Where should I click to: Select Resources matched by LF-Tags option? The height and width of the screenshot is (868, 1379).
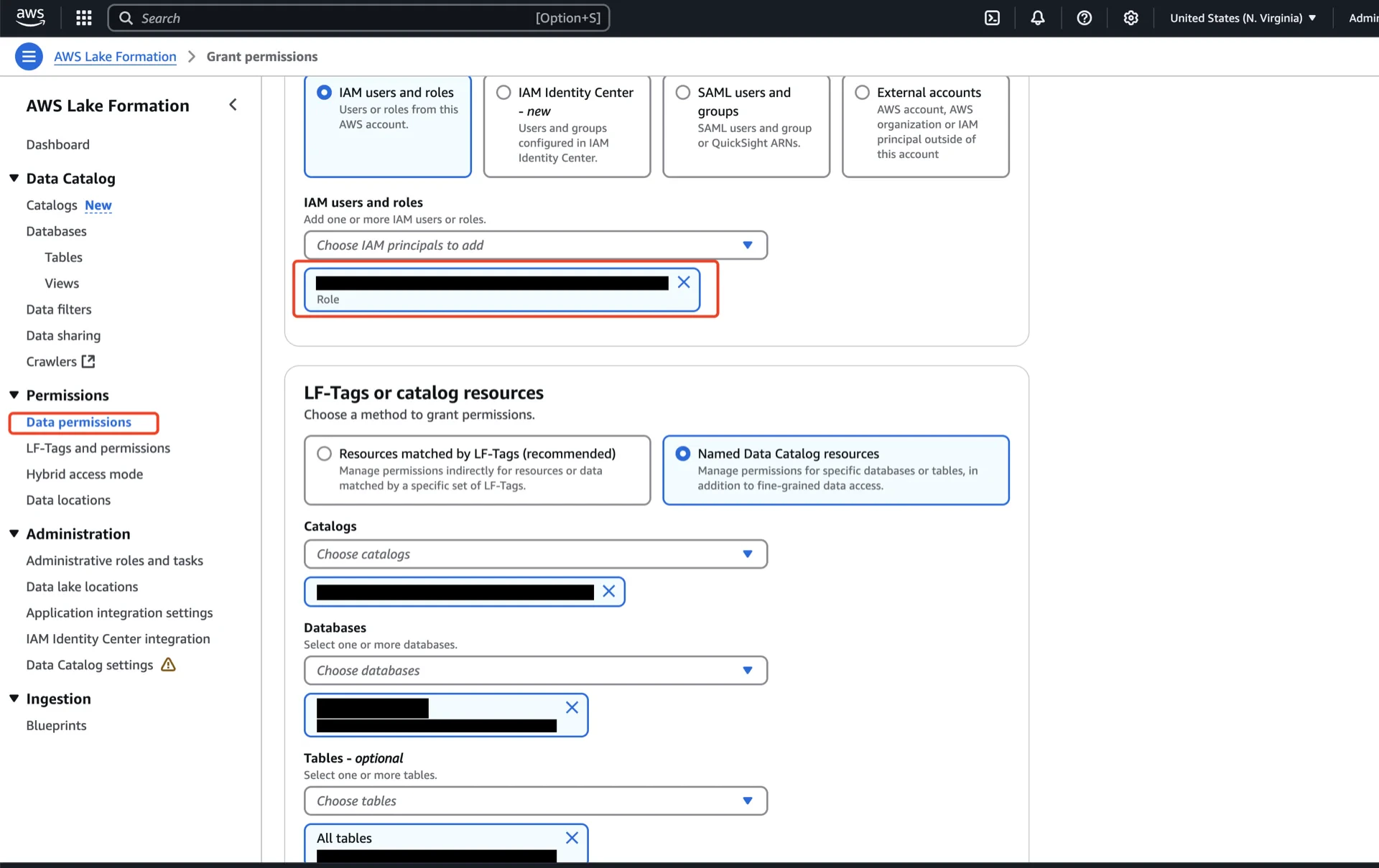pyautogui.click(x=478, y=470)
